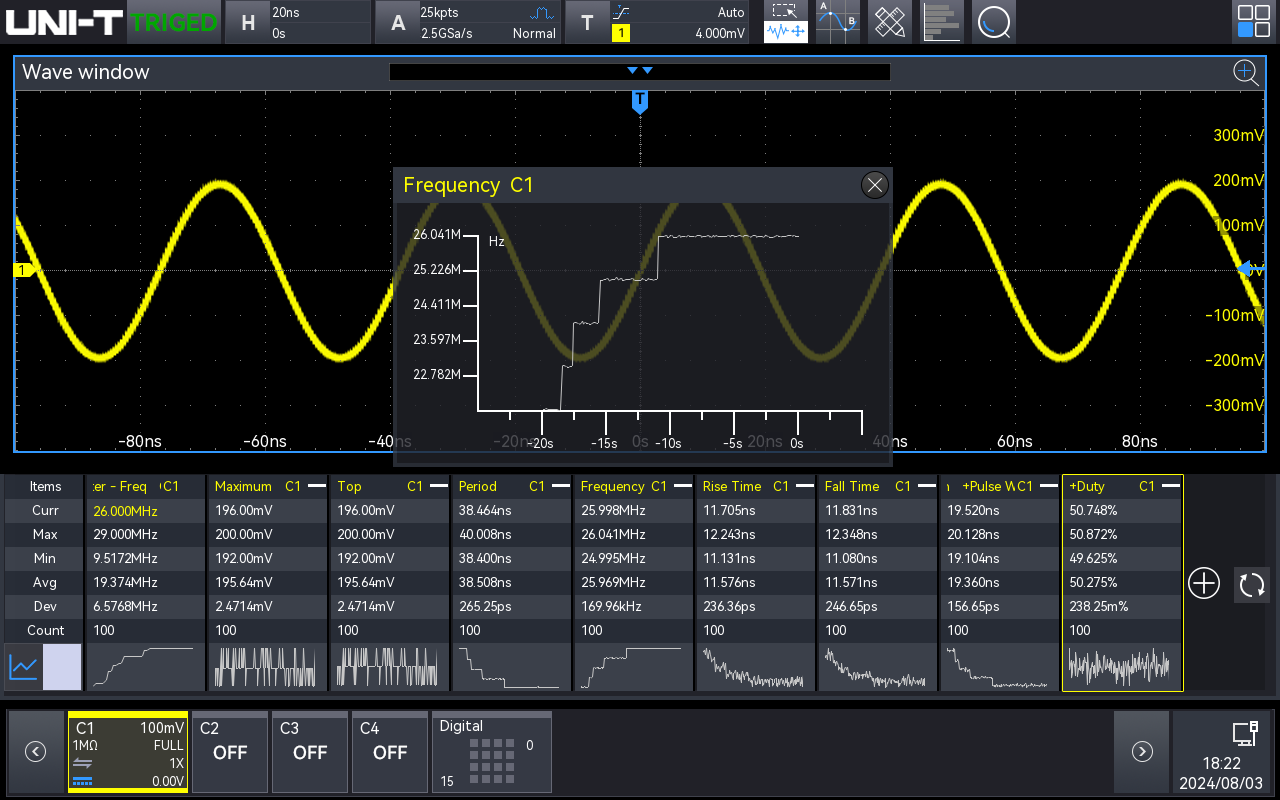Reset statistics with the refresh icon
The width and height of the screenshot is (1280, 800).
pos(1251,583)
